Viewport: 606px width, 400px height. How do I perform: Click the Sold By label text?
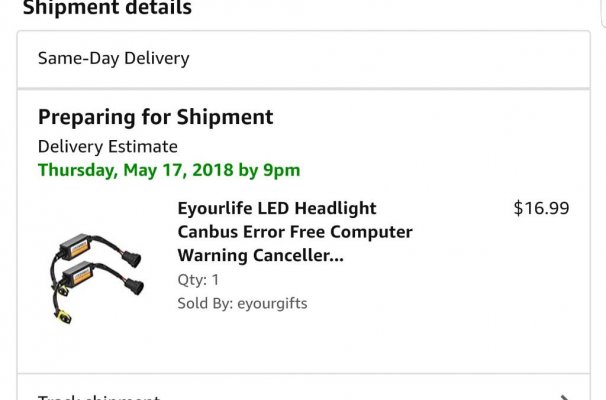tap(205, 303)
